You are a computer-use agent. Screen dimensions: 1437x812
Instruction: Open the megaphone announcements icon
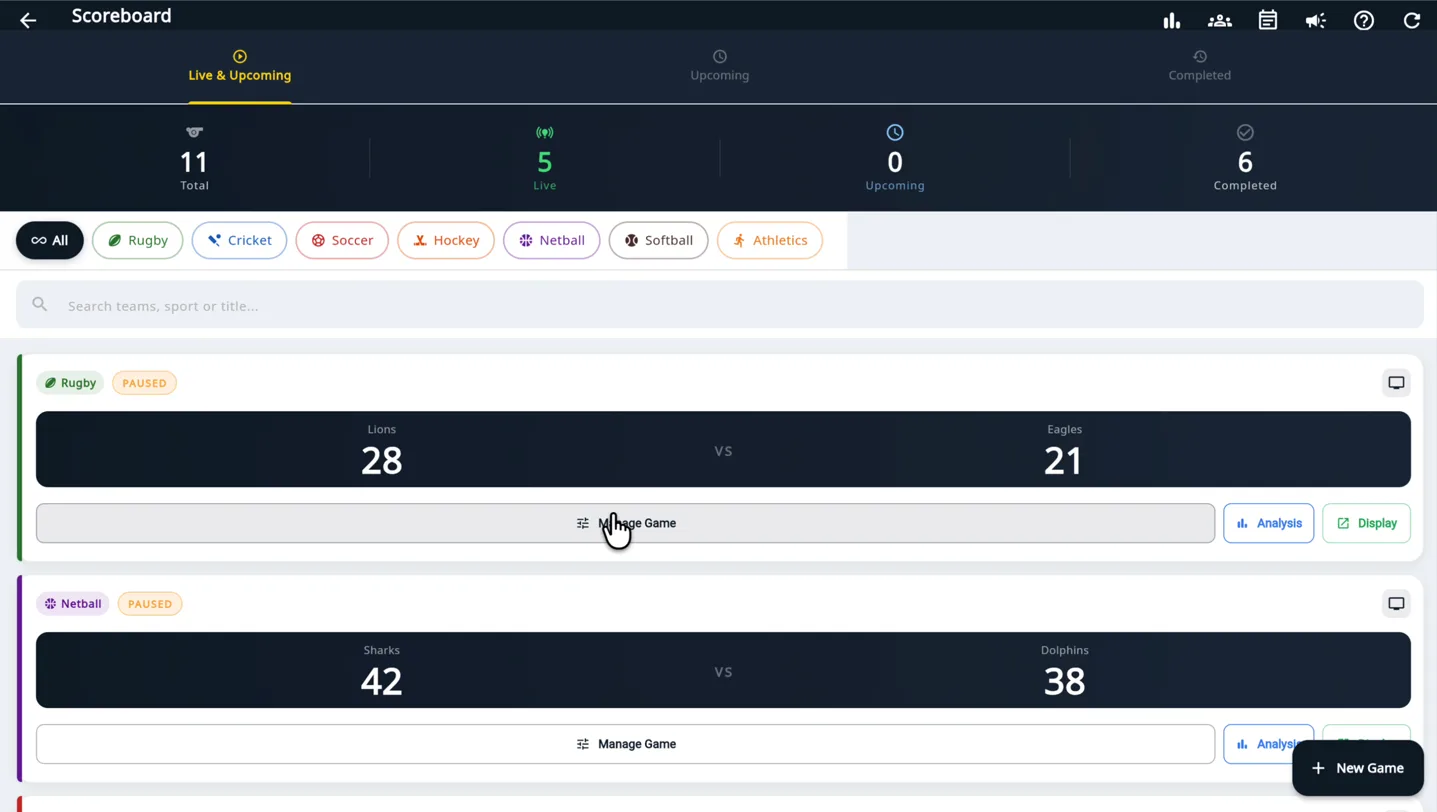tap(1316, 20)
